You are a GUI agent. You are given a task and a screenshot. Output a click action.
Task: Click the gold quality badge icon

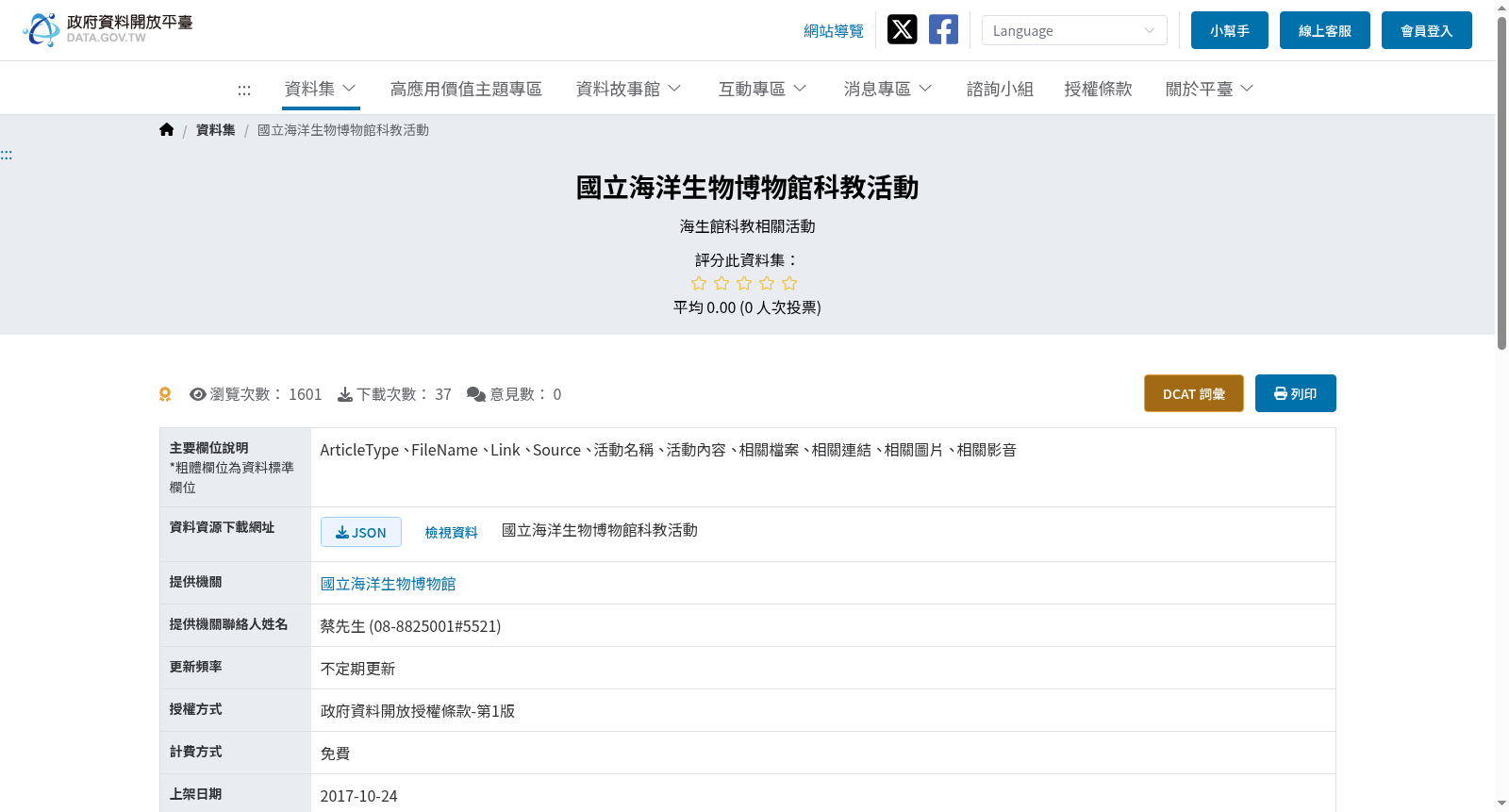pos(165,394)
